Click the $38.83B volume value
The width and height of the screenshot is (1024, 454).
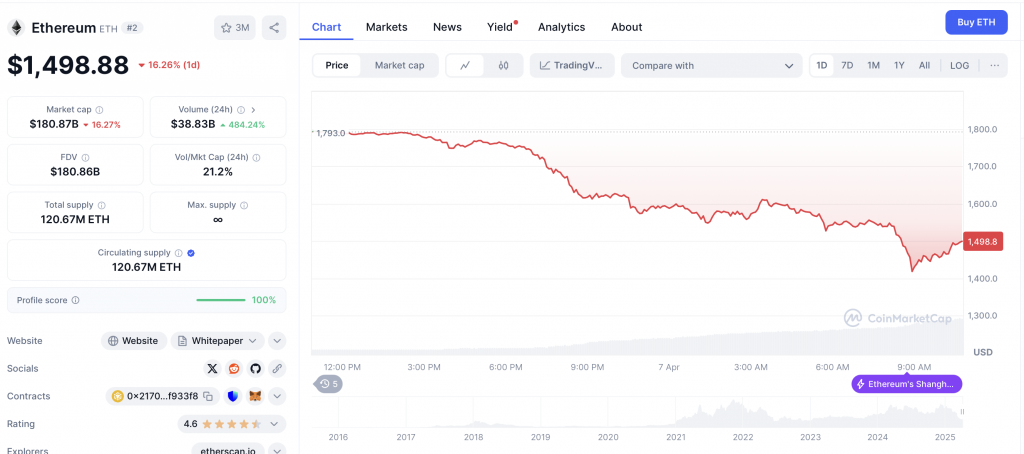193,124
